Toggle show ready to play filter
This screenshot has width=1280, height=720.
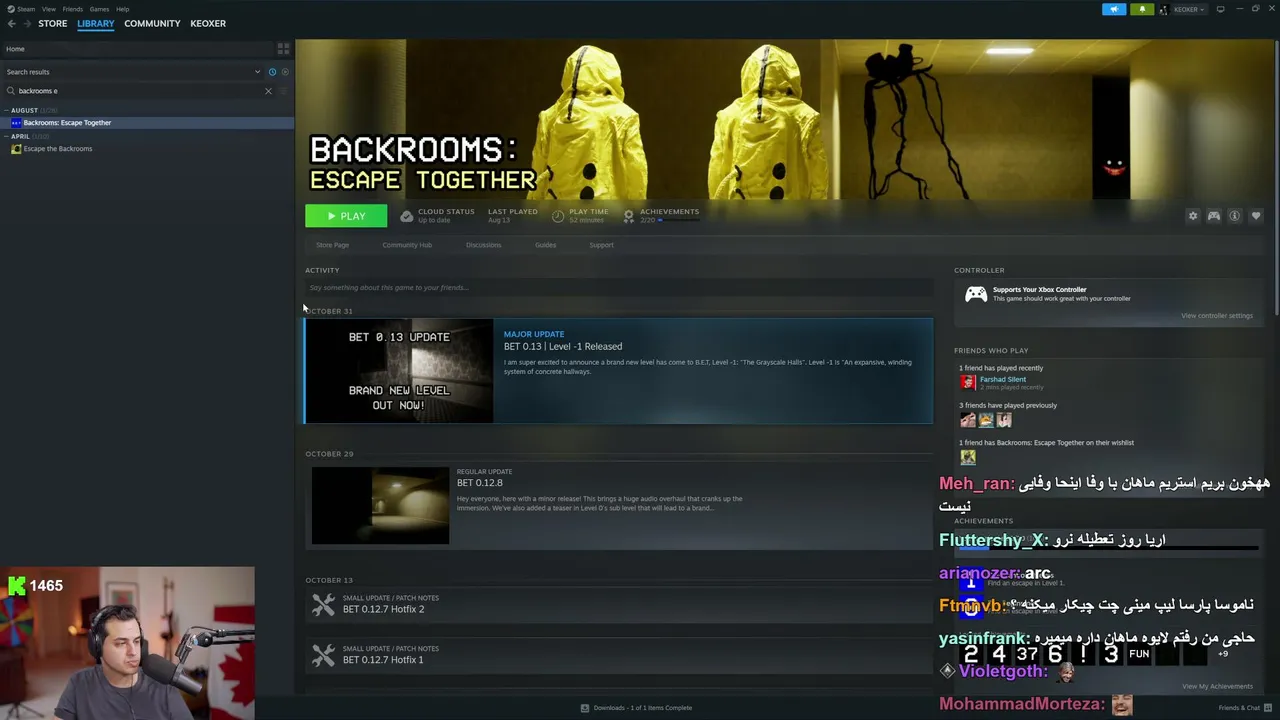(285, 72)
